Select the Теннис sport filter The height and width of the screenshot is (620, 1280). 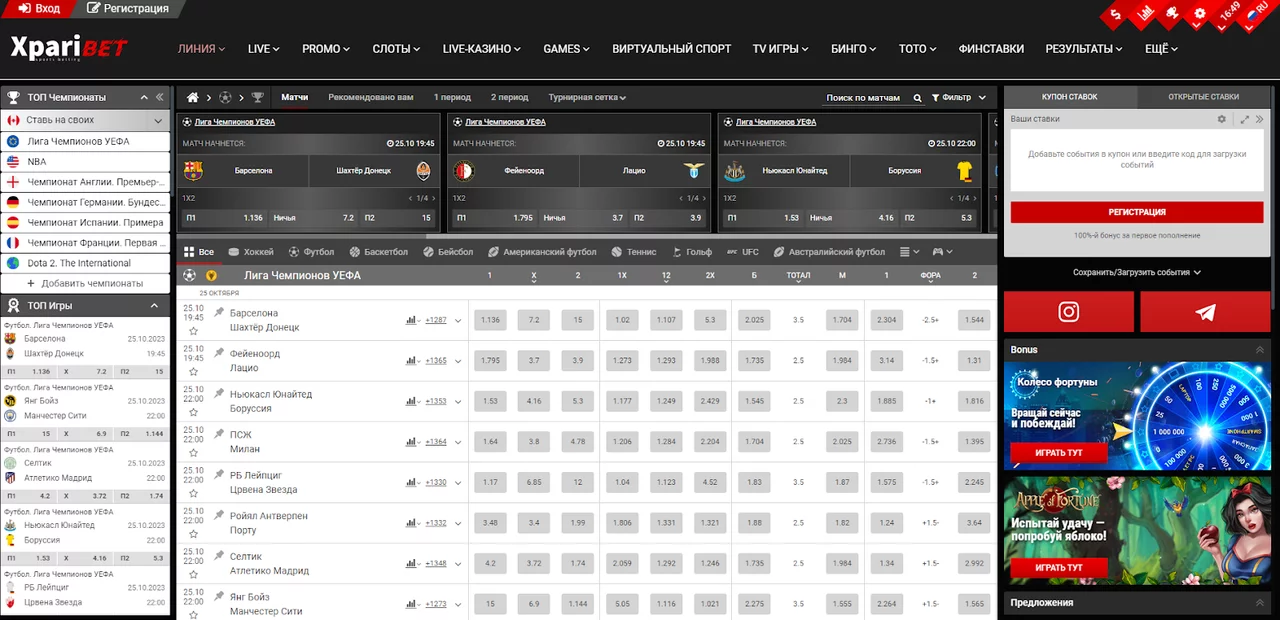click(634, 252)
